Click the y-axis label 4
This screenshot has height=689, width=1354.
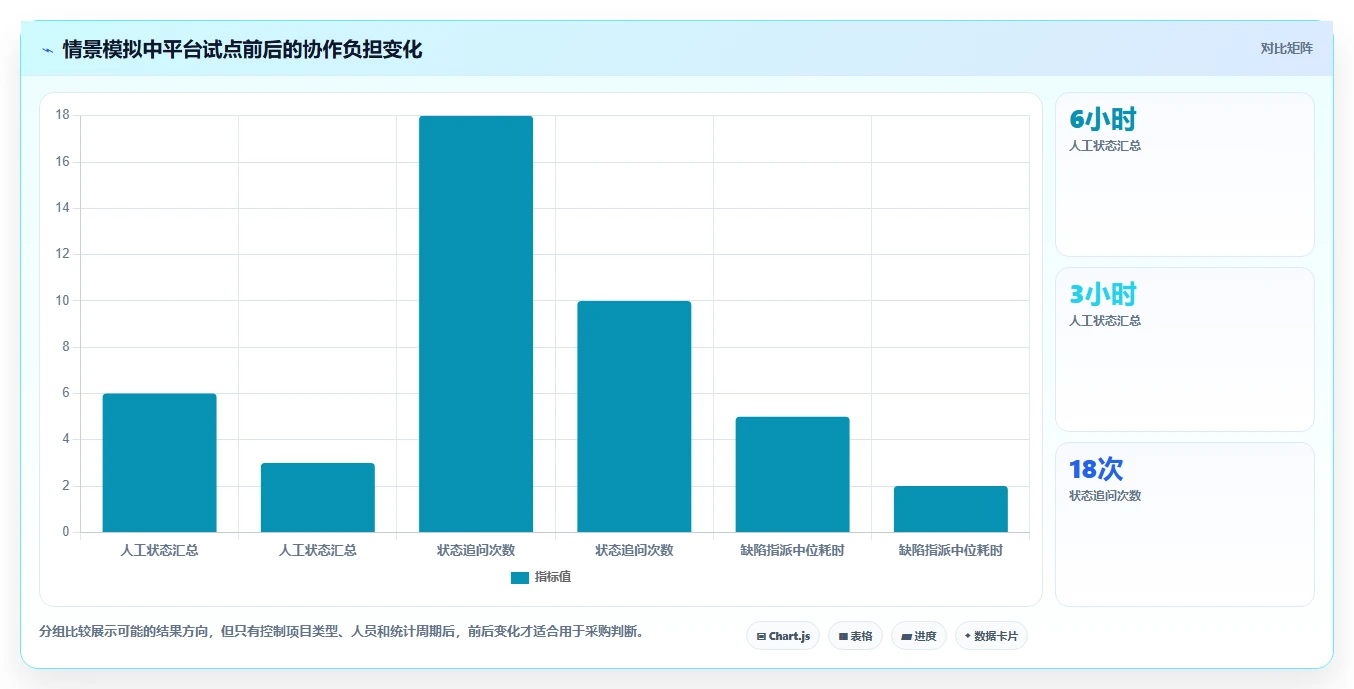coord(66,439)
